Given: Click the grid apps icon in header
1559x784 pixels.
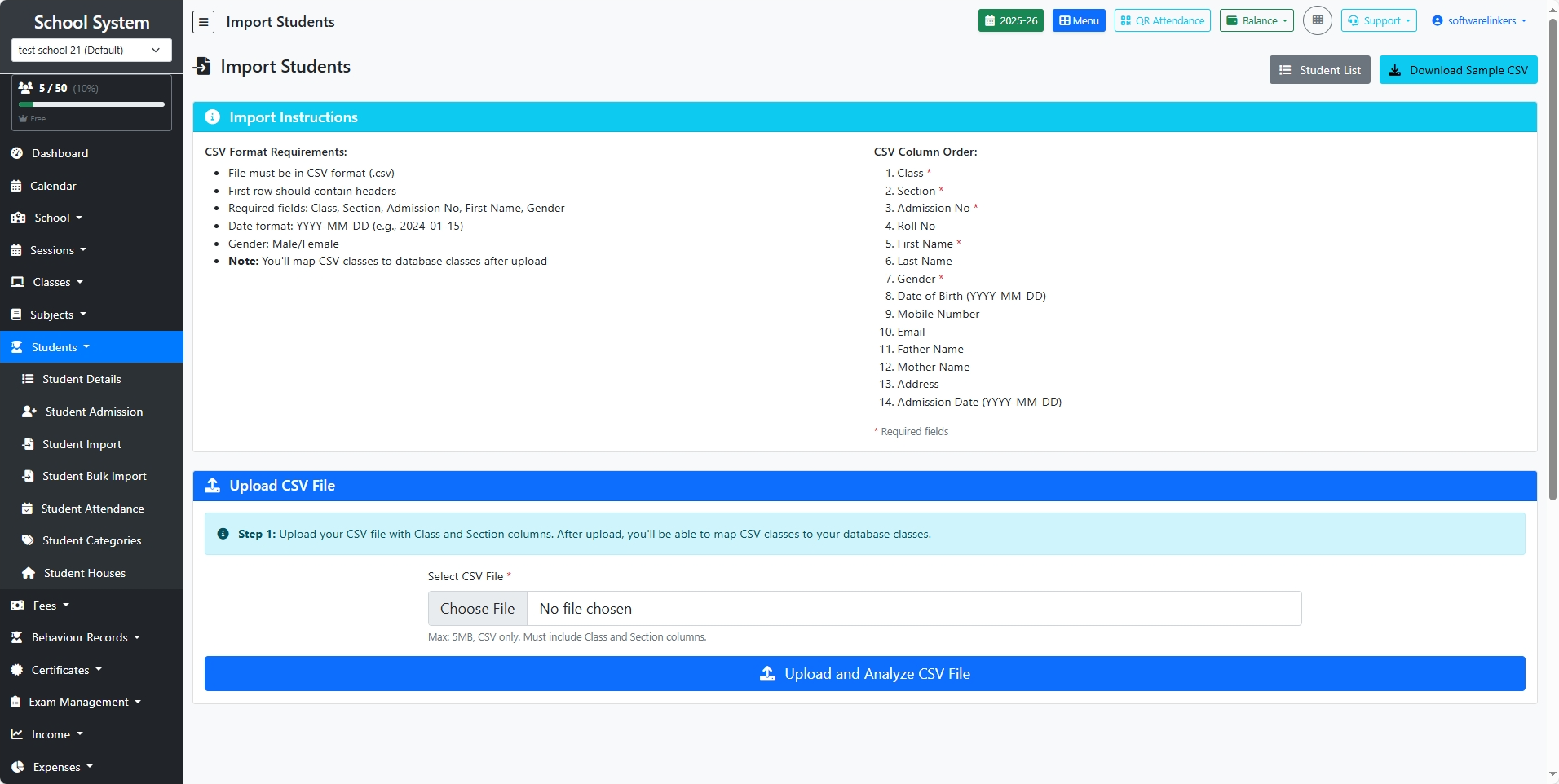Looking at the screenshot, I should coord(1317,20).
